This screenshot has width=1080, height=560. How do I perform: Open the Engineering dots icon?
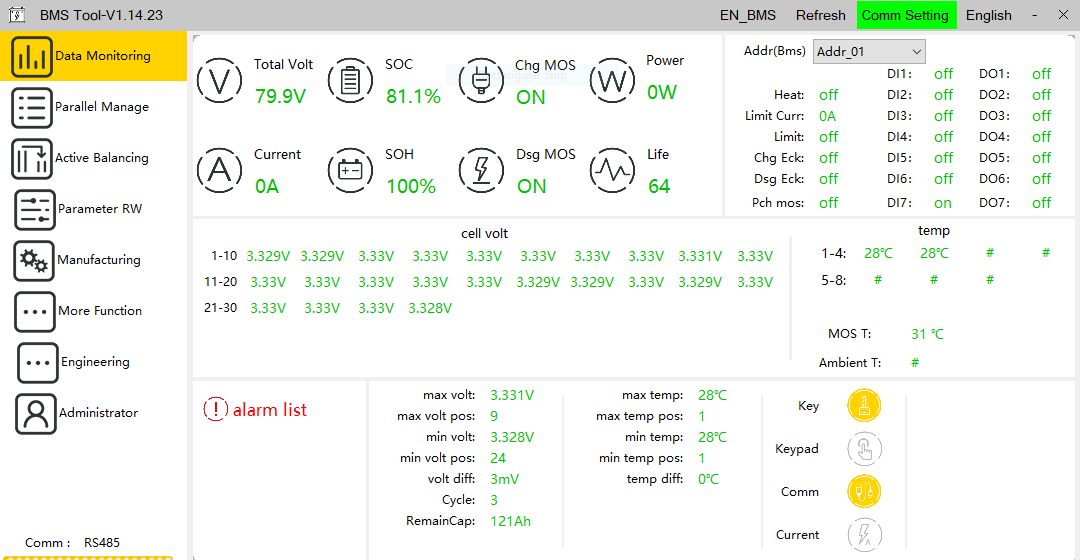coord(37,362)
